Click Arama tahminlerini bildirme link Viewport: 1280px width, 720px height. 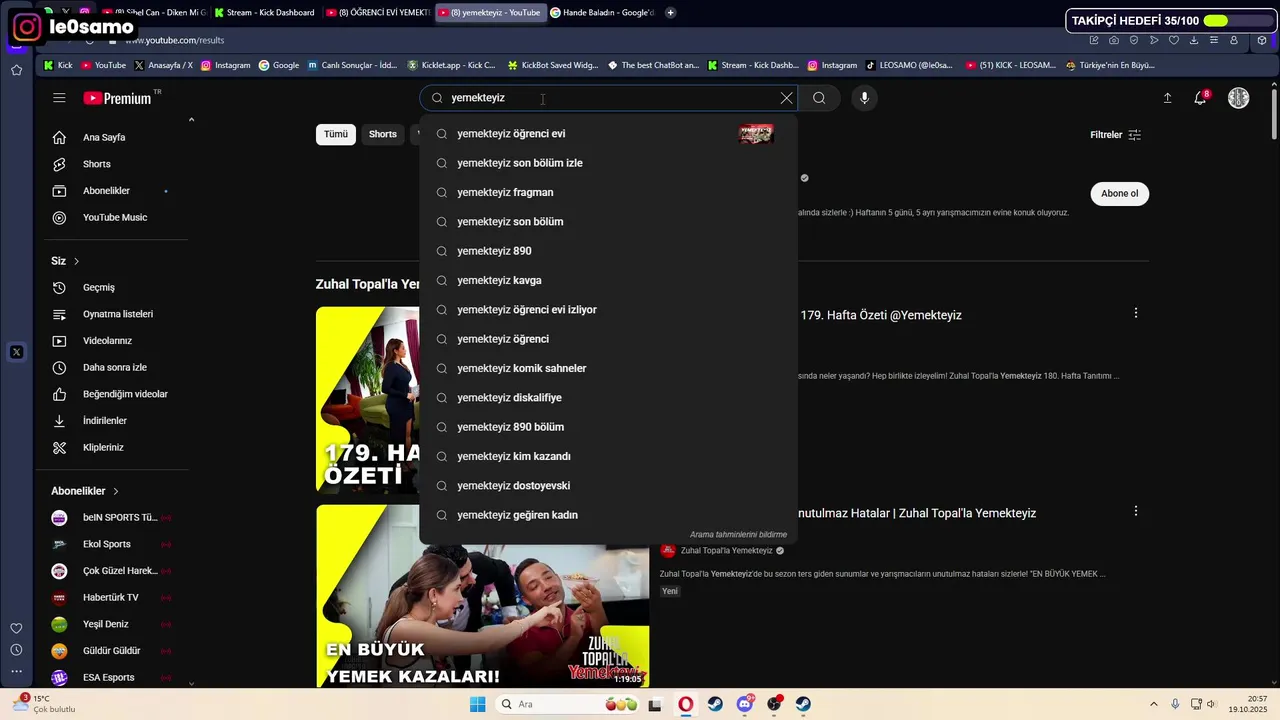(x=738, y=535)
